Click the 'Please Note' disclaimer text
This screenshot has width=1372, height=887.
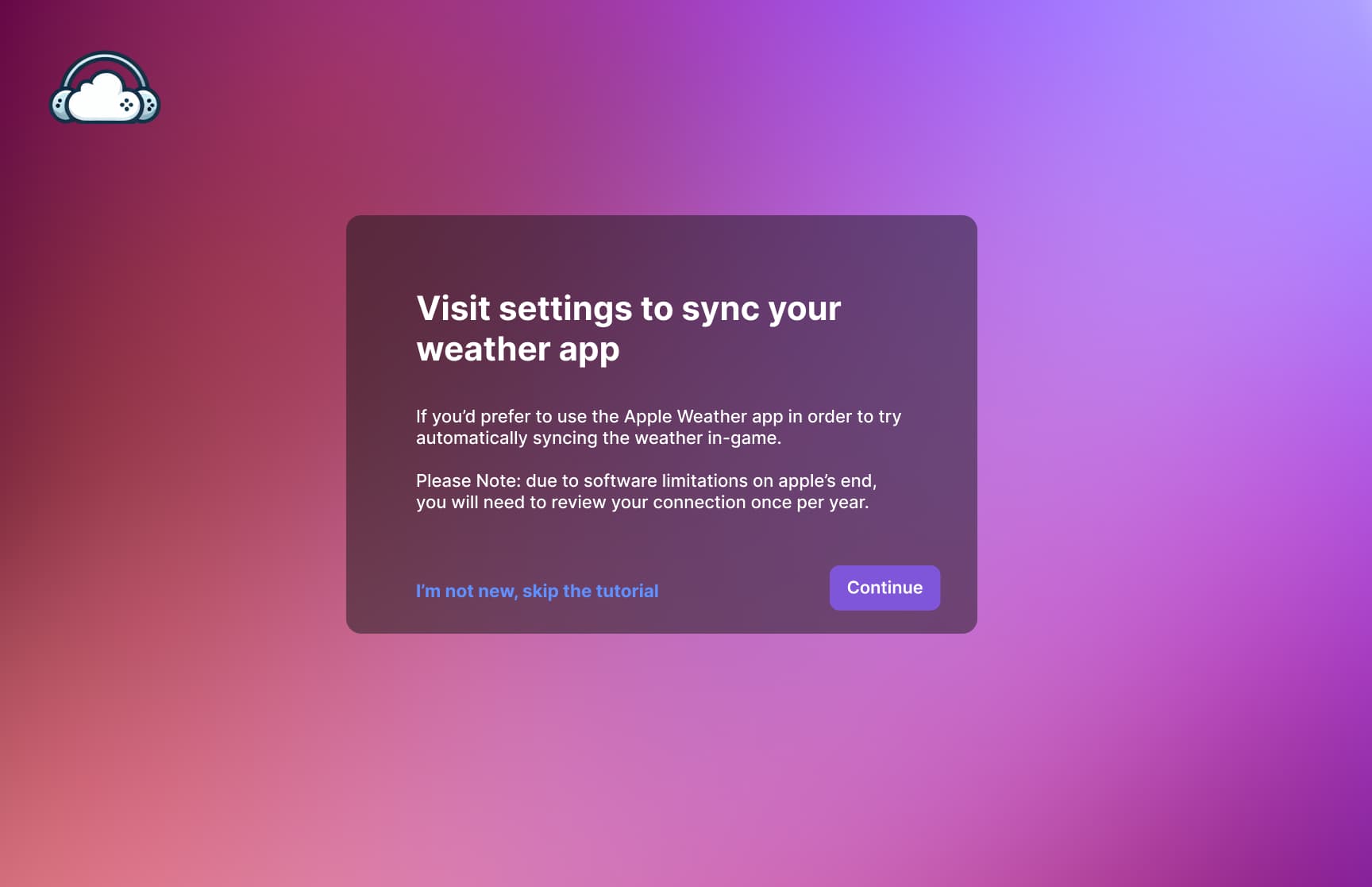(646, 491)
